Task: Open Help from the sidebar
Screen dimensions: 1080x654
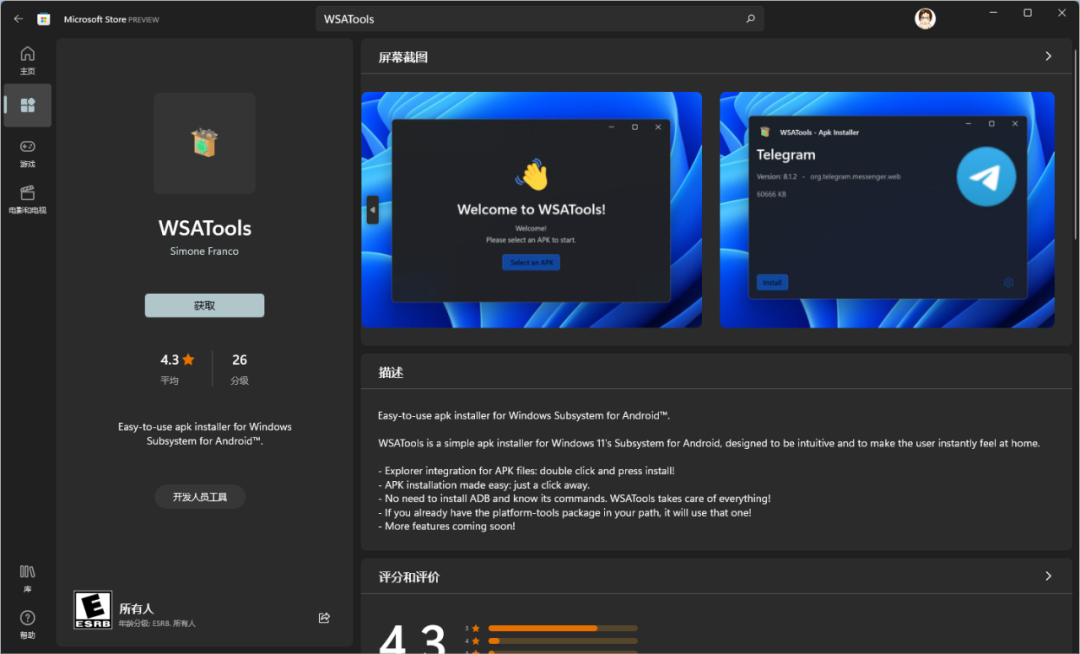Action: (x=27, y=623)
